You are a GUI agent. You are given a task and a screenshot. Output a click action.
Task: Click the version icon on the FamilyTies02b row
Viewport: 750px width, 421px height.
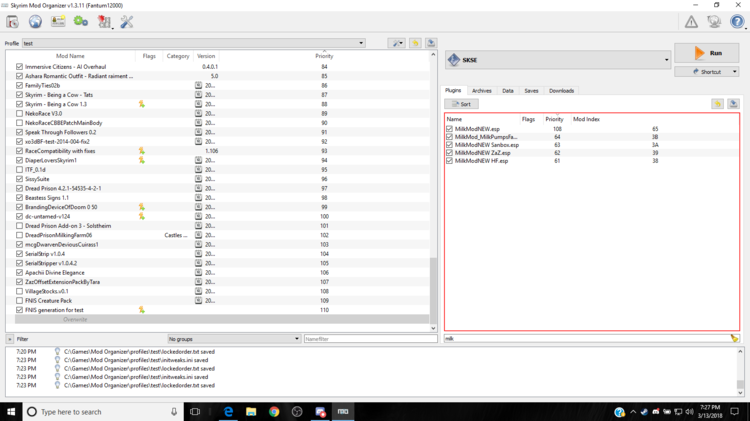tap(198, 85)
